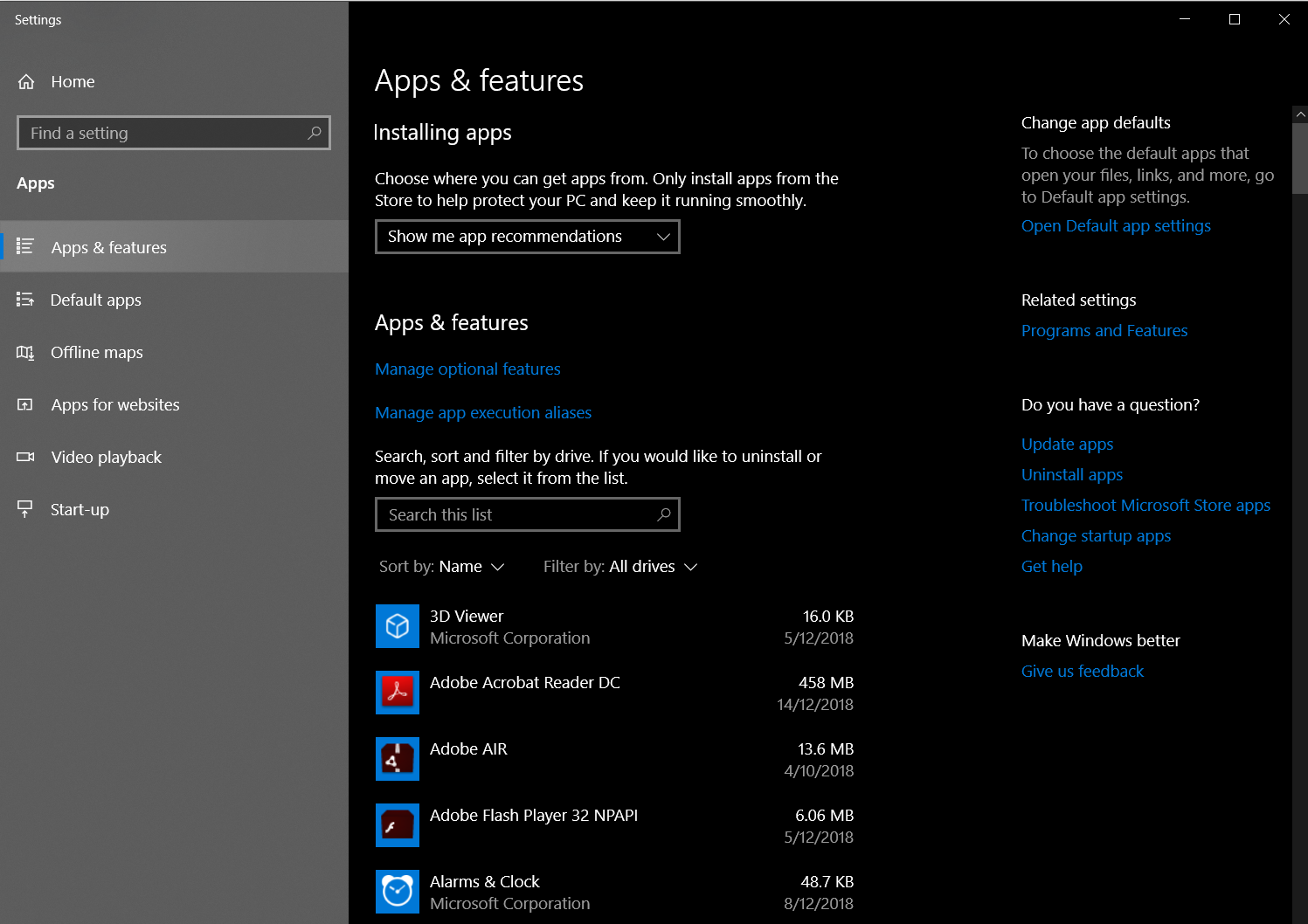Click Manage optional features link
1308x924 pixels.
[x=467, y=369]
